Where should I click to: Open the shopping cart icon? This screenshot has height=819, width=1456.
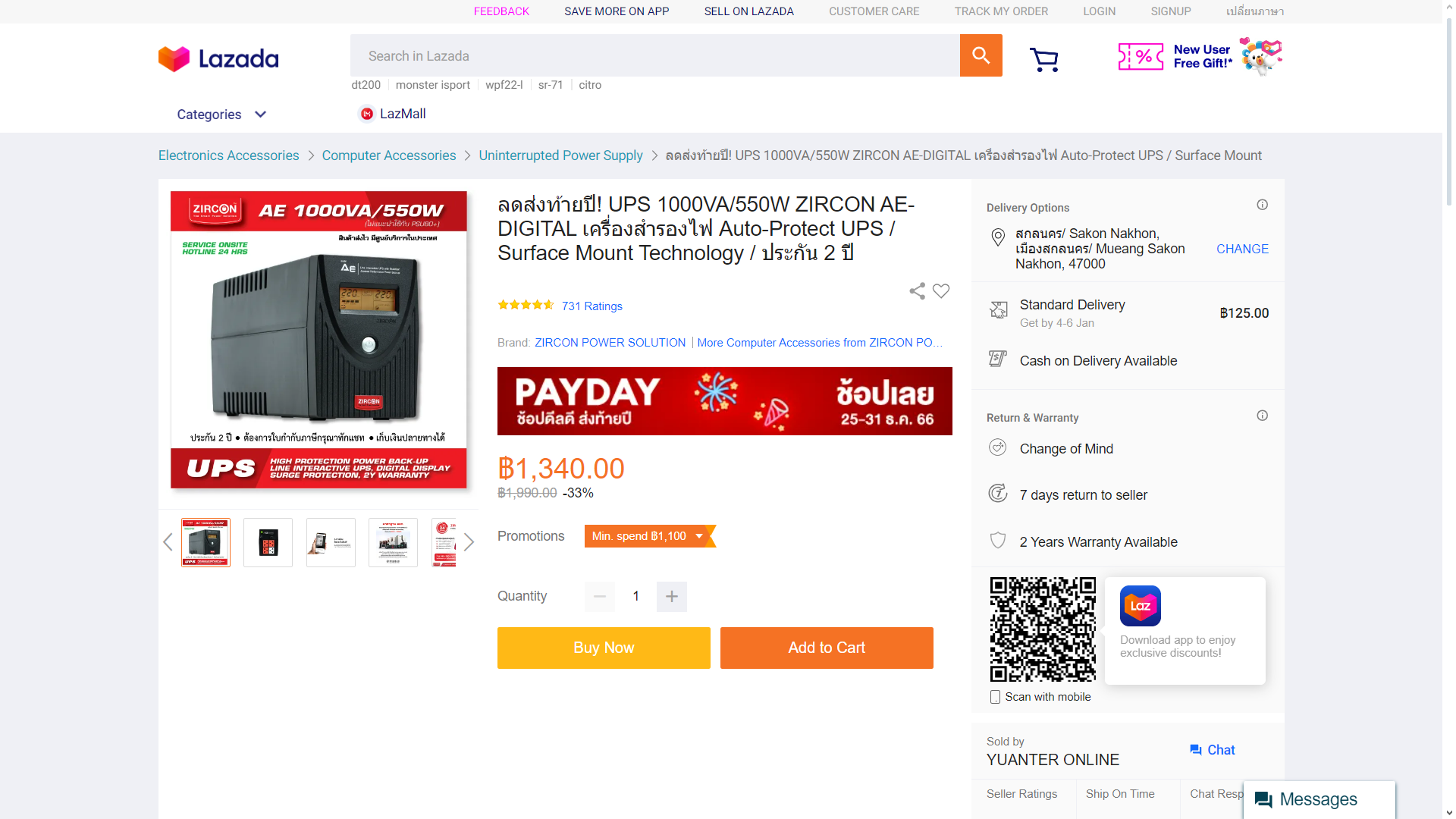coord(1044,59)
